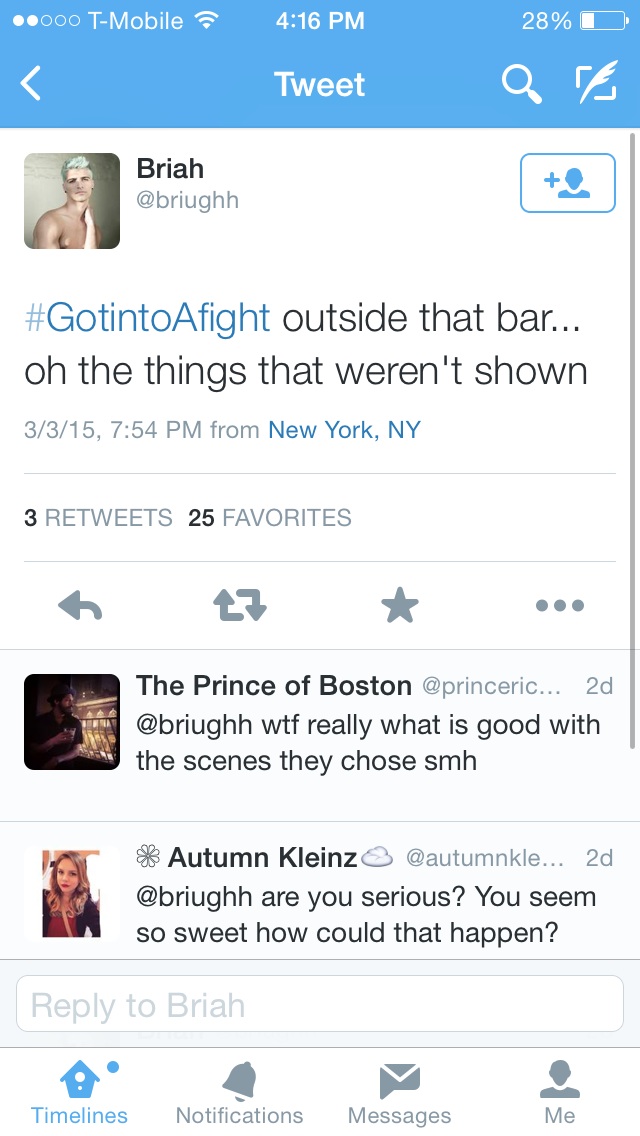Switch to the Notifications tab

(x=240, y=1092)
